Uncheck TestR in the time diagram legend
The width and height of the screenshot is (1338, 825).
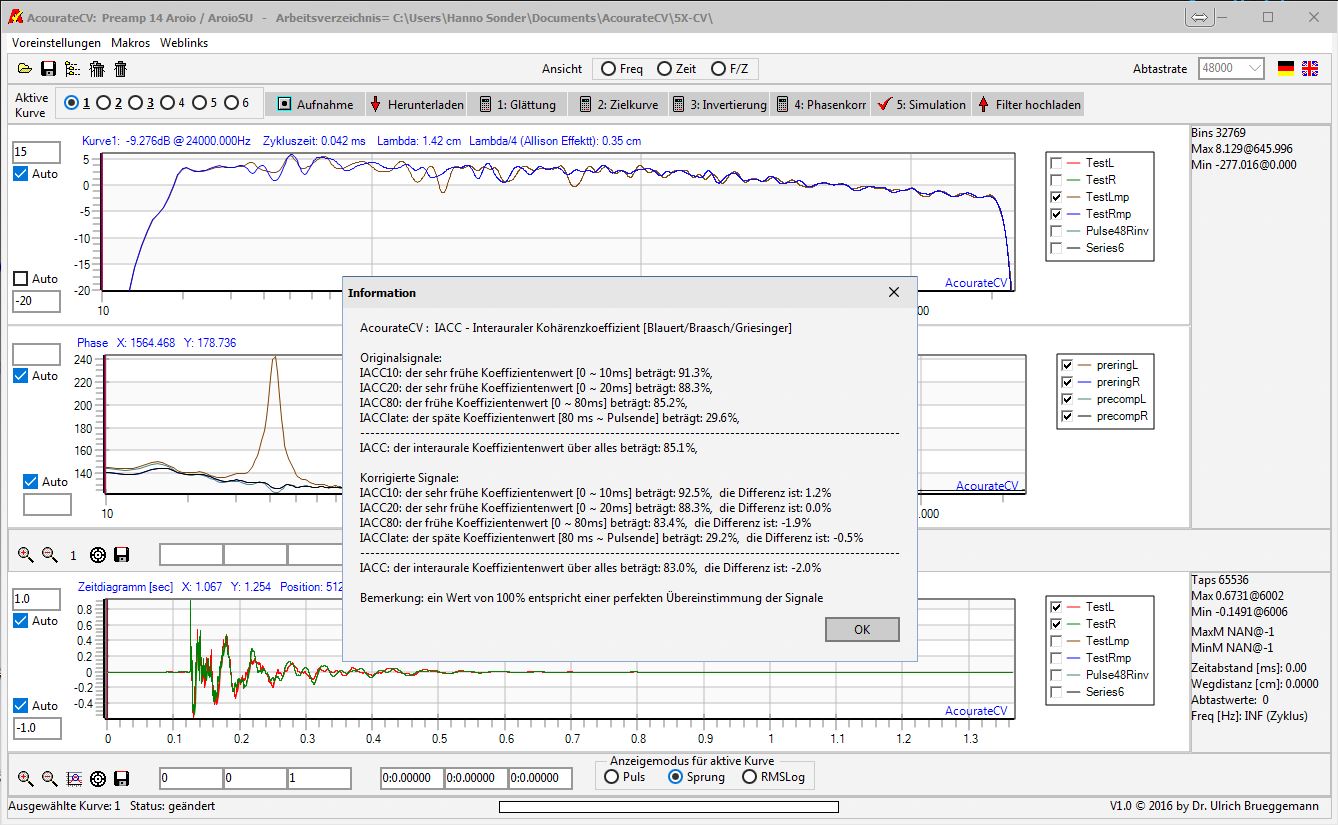pyautogui.click(x=1056, y=624)
